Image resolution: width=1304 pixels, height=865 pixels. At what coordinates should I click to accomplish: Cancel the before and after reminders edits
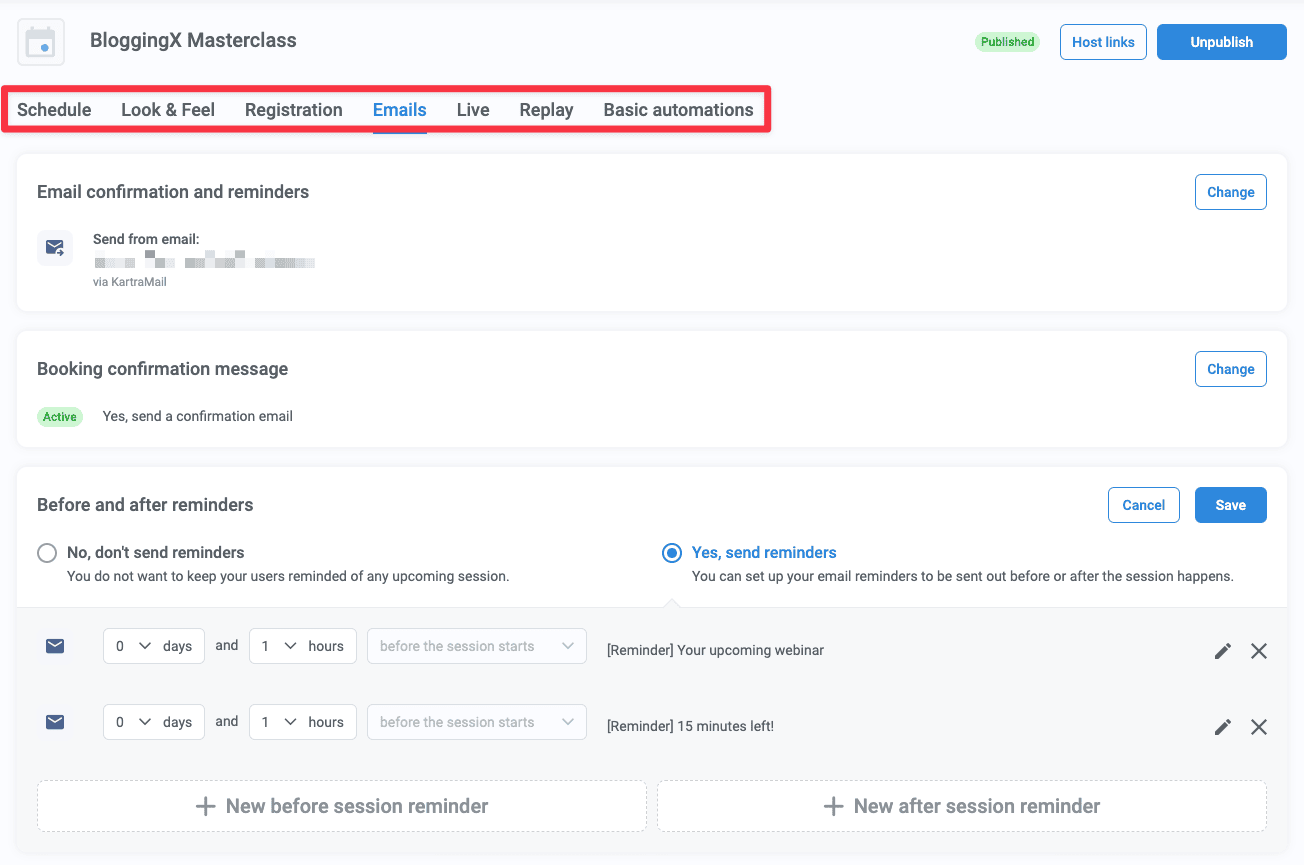click(1144, 505)
